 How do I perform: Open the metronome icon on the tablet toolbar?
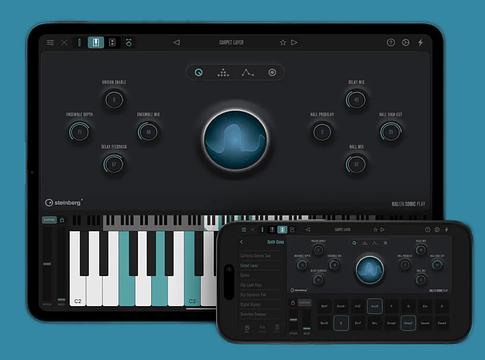click(129, 43)
